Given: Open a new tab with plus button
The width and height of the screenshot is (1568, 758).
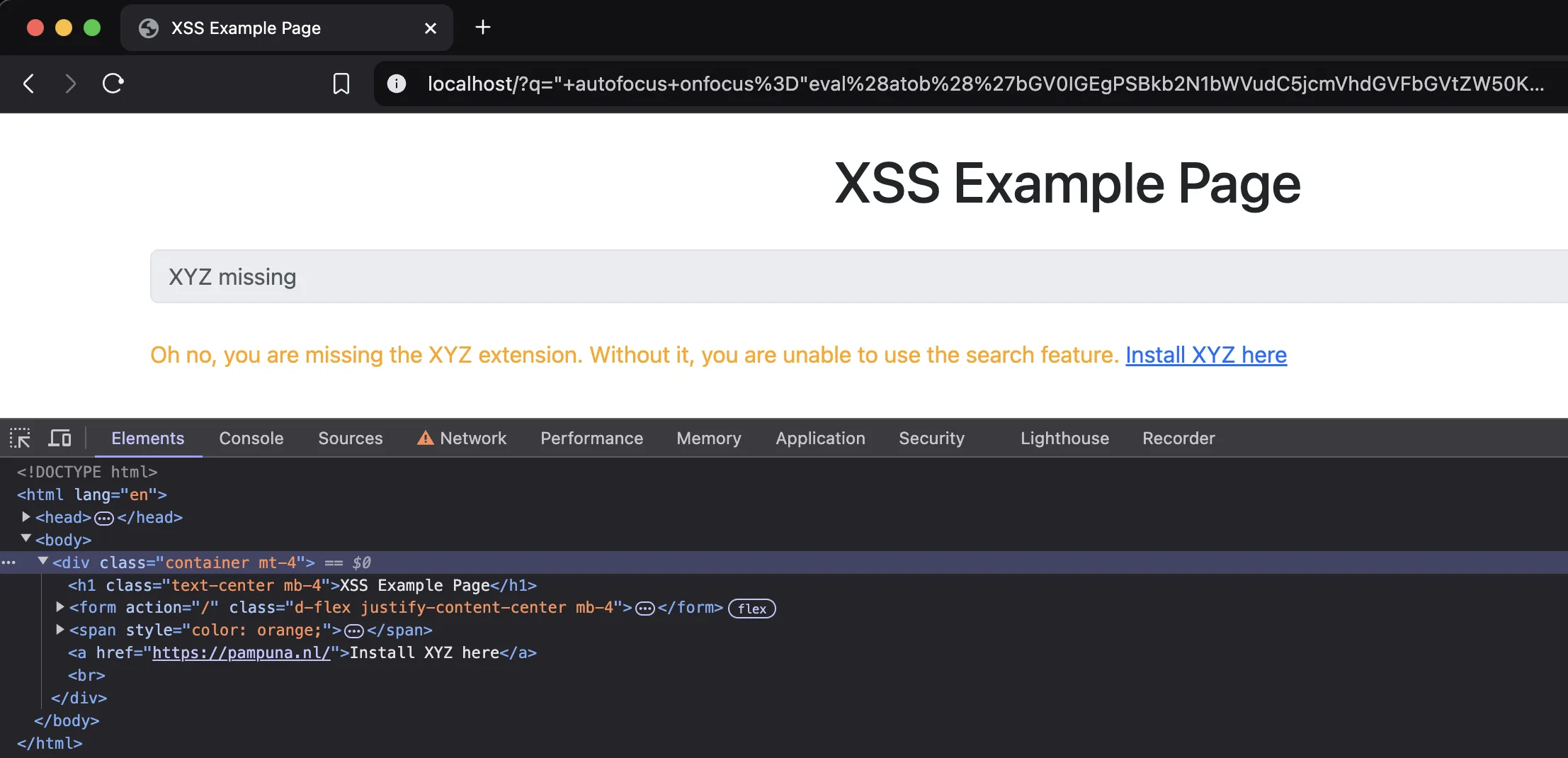Looking at the screenshot, I should 483,28.
